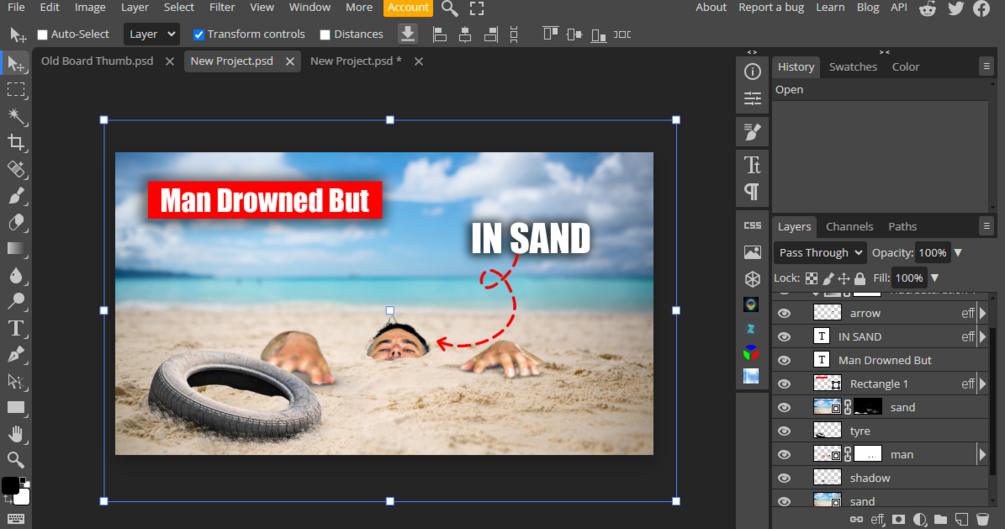The width and height of the screenshot is (1005, 529).
Task: Click the Account button
Action: tap(408, 7)
